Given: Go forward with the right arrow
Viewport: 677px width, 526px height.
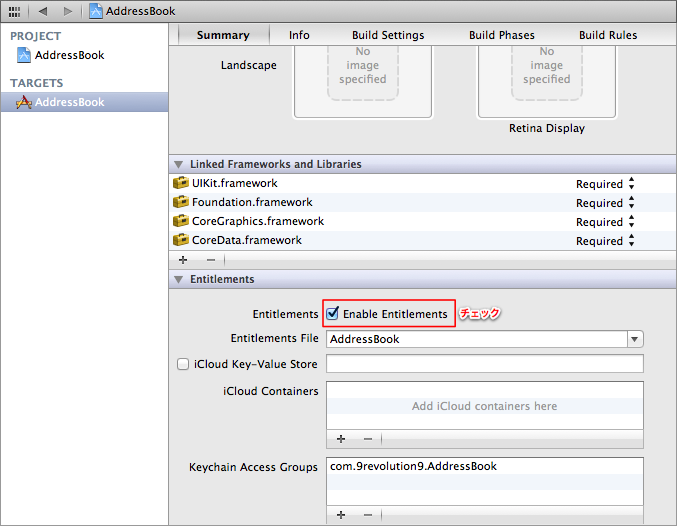Looking at the screenshot, I should (x=68, y=11).
